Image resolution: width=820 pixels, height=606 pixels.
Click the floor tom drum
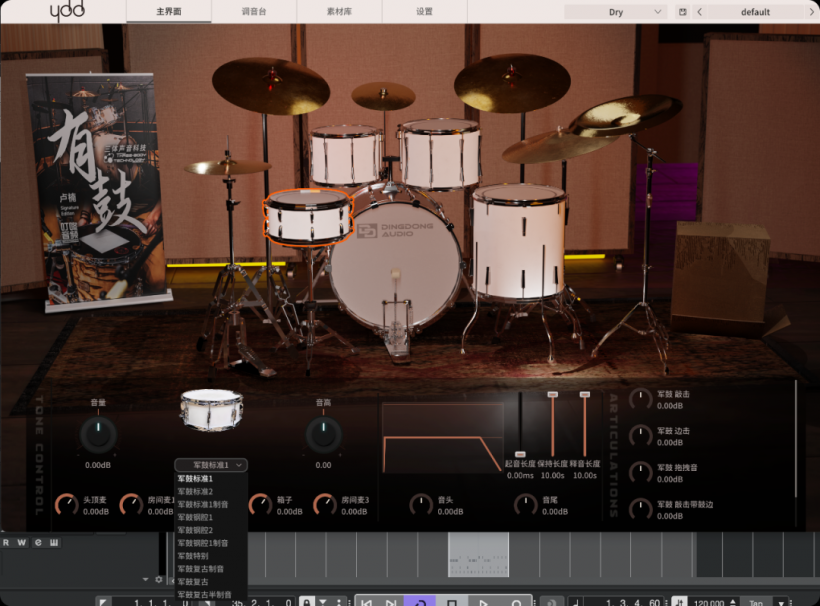point(518,242)
